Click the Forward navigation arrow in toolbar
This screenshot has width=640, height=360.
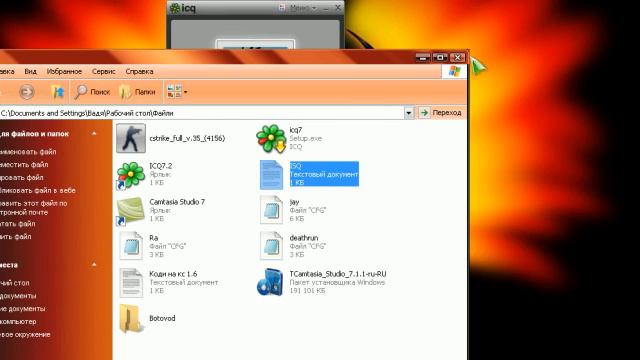(x=27, y=92)
